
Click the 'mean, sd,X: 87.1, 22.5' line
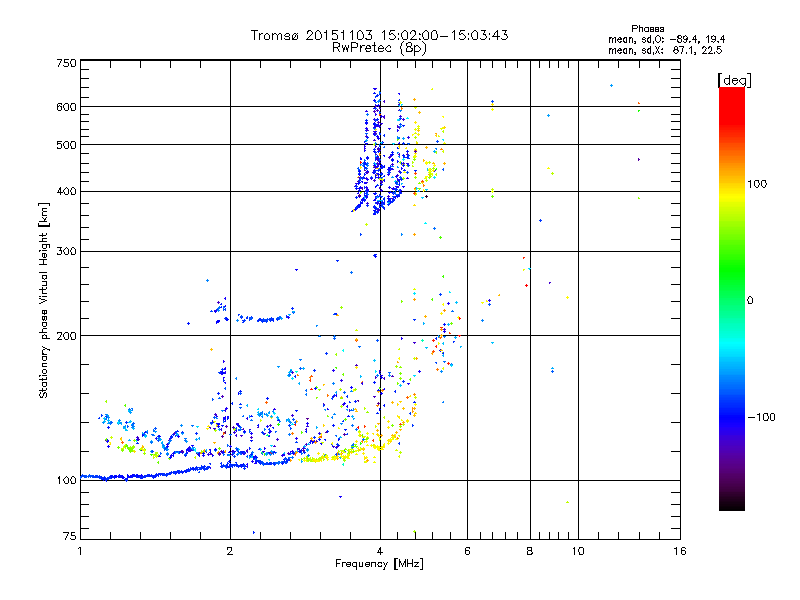coord(665,50)
